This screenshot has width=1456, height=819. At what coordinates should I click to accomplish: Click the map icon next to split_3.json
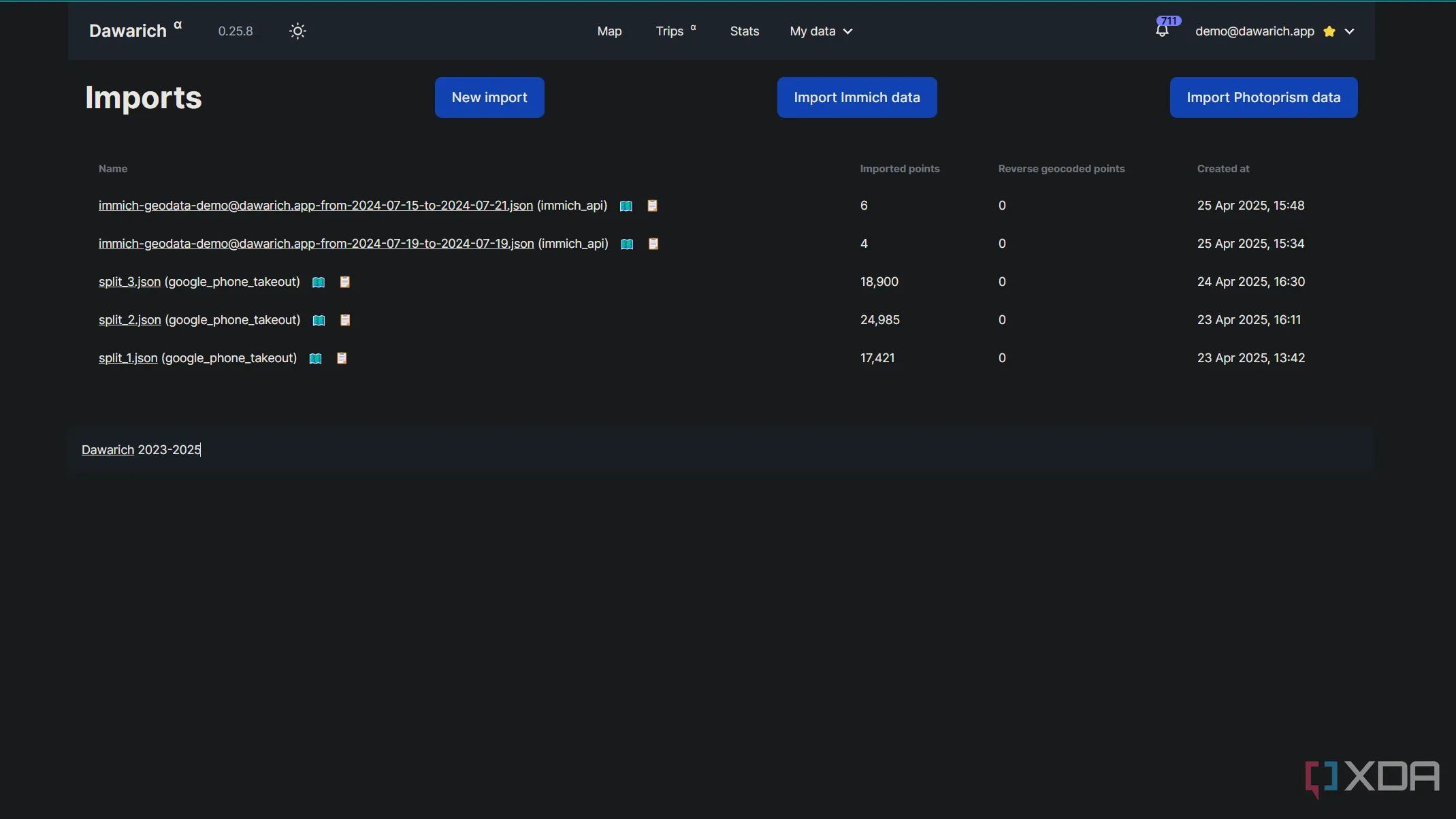click(319, 282)
